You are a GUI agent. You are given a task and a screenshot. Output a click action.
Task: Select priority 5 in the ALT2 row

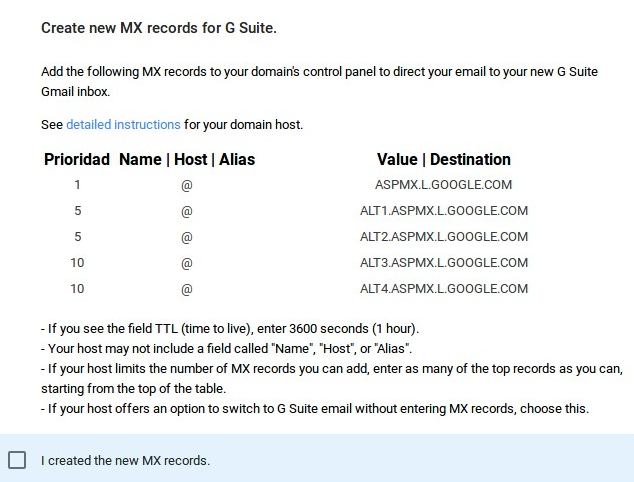coord(77,237)
